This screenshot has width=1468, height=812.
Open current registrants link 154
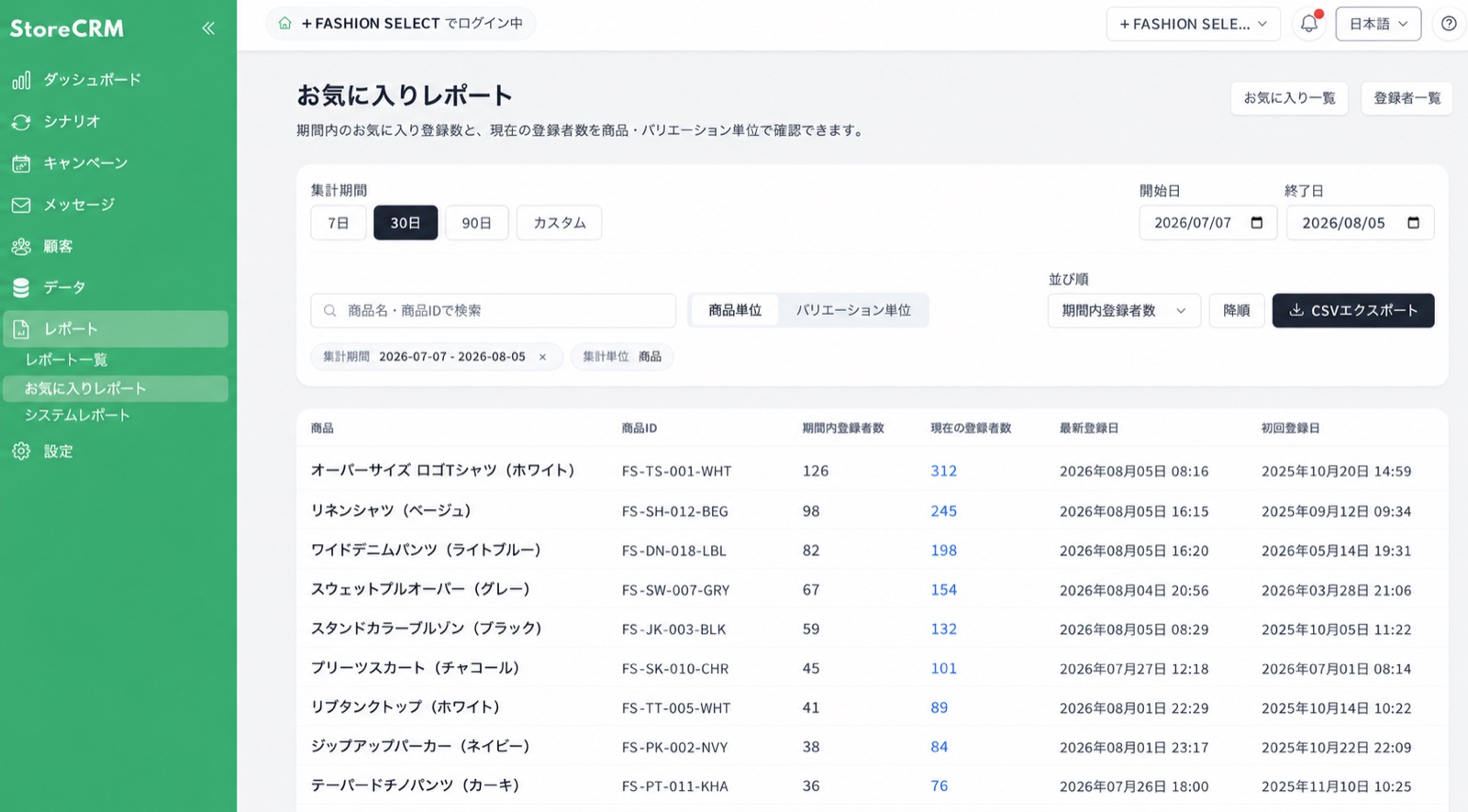[943, 590]
